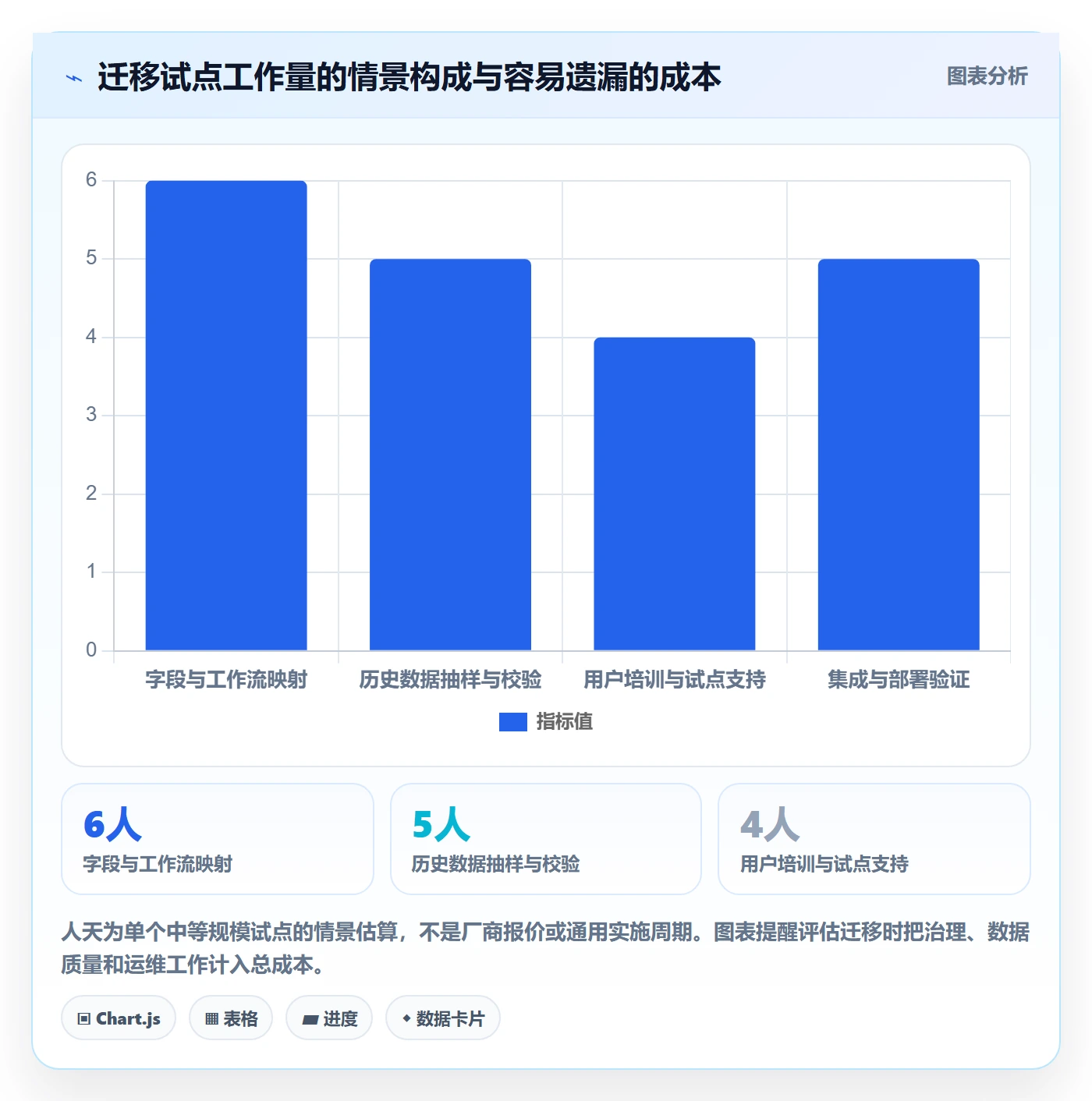Click the 指标值 legend label

pos(565,722)
